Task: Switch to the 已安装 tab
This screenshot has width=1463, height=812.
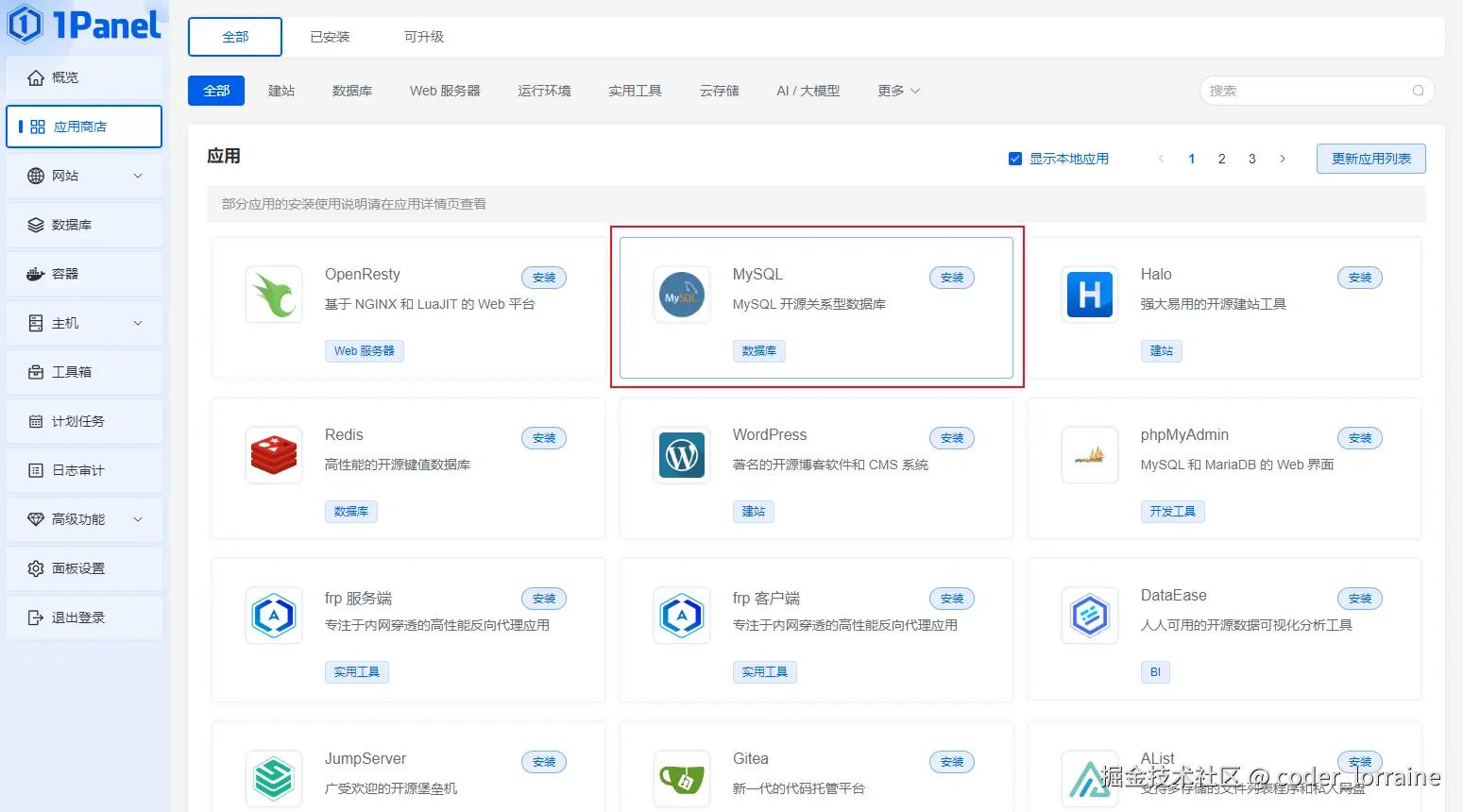Action: point(330,37)
